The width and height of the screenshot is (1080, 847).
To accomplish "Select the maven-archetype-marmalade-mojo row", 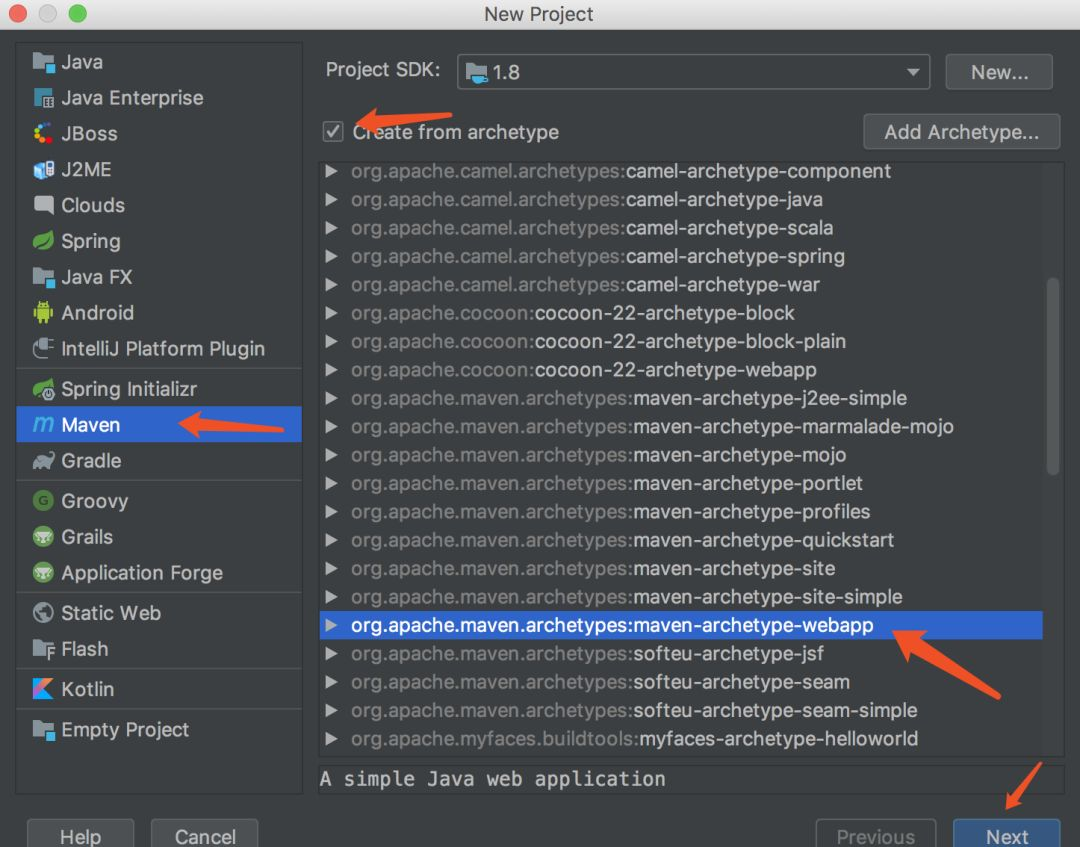I will pyautogui.click(x=681, y=427).
